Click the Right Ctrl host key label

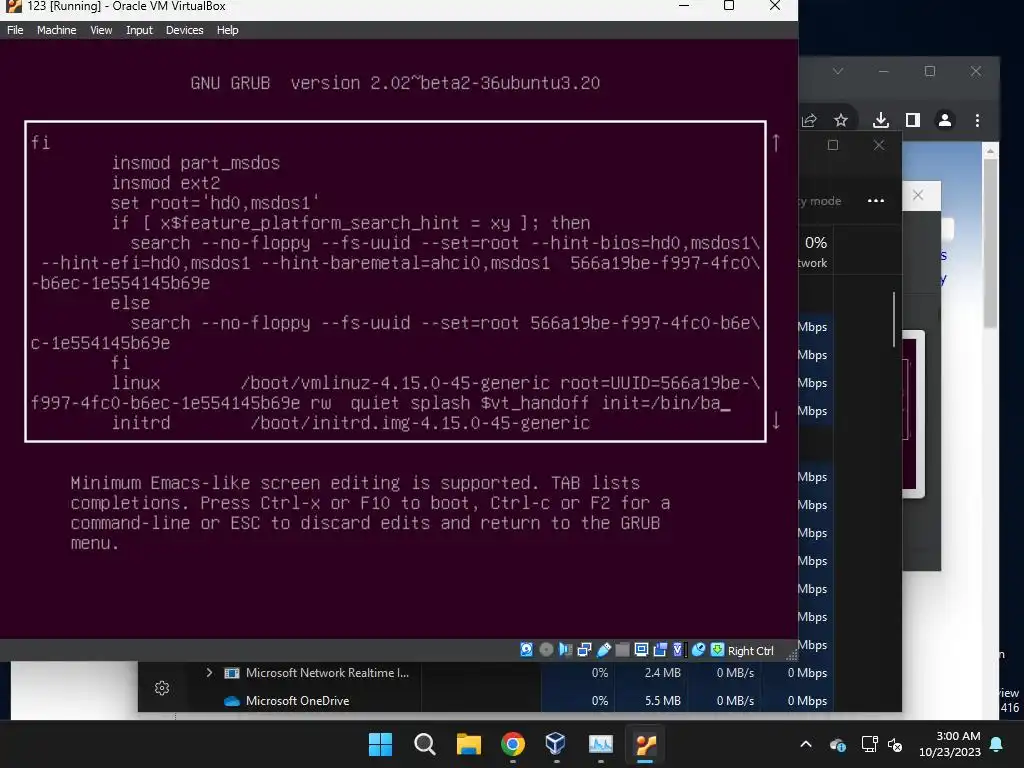point(750,651)
